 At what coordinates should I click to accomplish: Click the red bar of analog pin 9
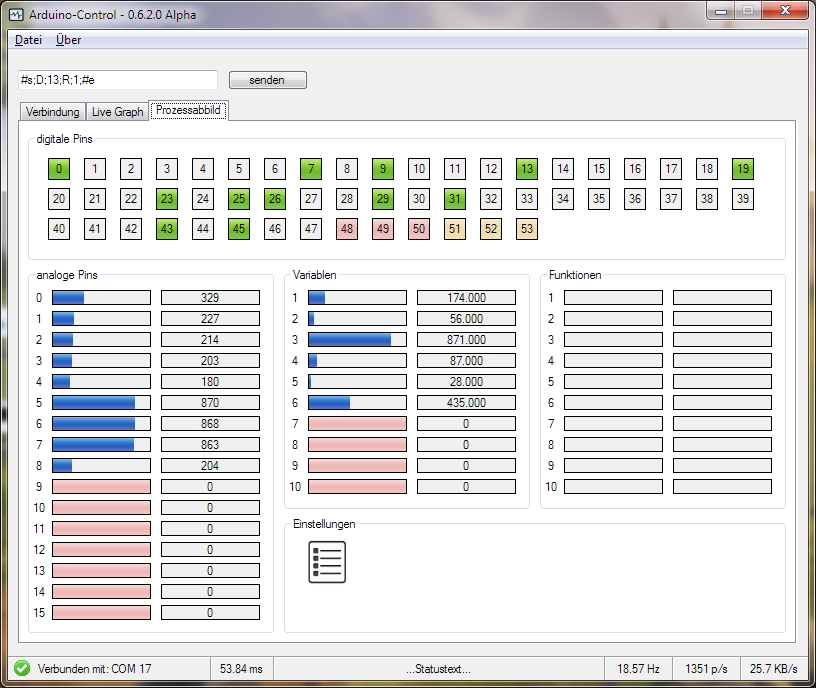tap(101, 487)
